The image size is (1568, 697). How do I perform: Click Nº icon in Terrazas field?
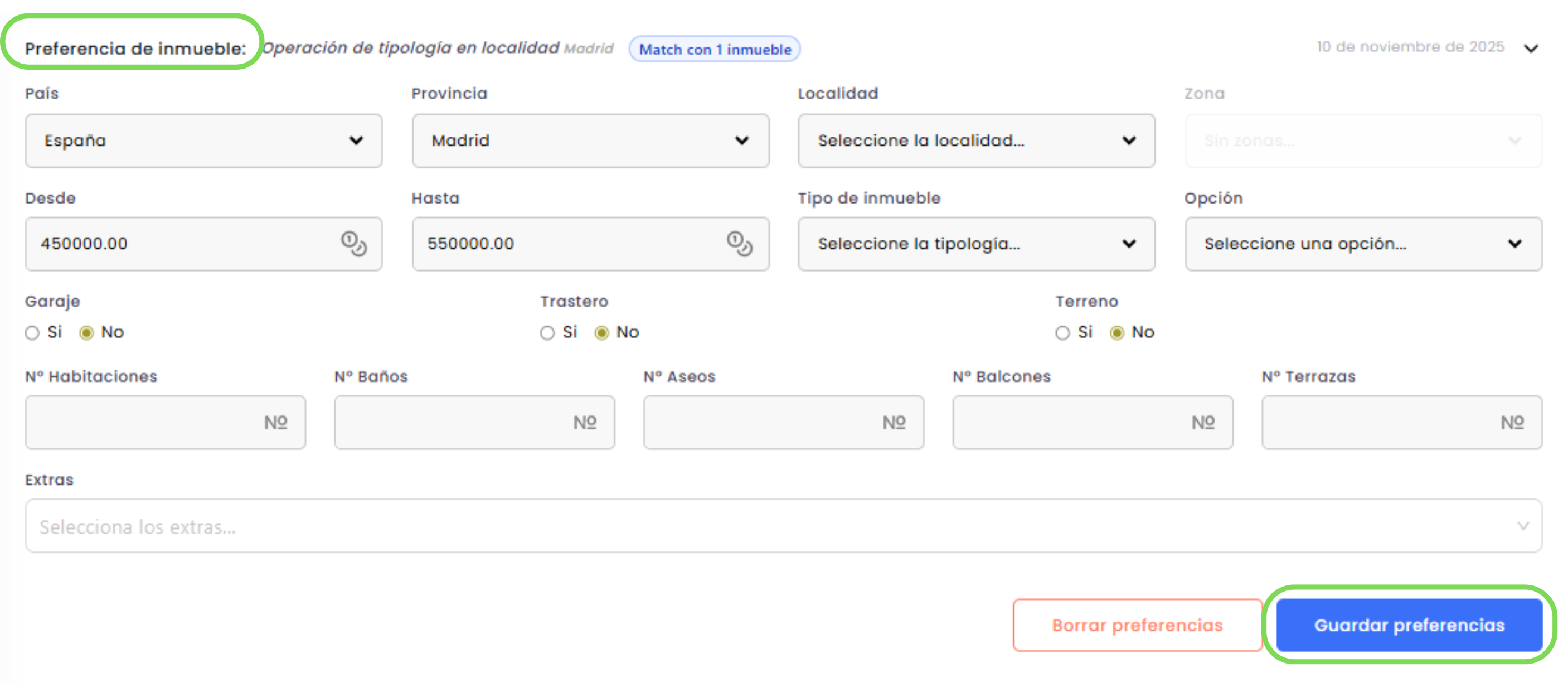pyautogui.click(x=1512, y=423)
